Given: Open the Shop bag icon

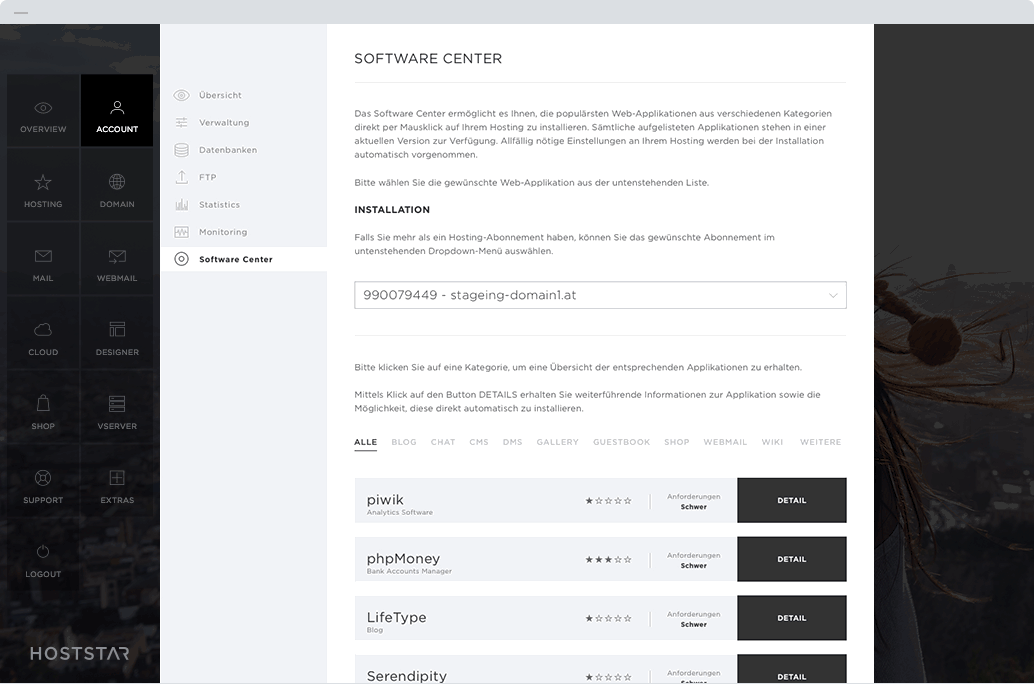Looking at the screenshot, I should coord(43,403).
